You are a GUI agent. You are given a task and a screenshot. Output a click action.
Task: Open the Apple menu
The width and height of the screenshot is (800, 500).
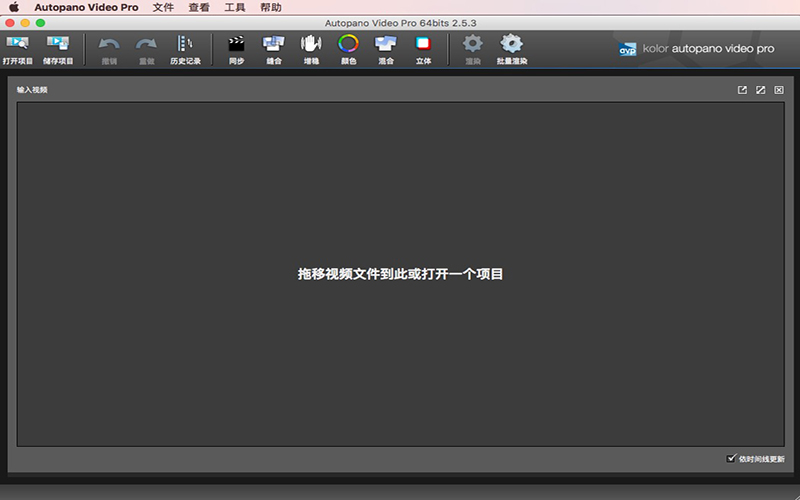pyautogui.click(x=14, y=7)
